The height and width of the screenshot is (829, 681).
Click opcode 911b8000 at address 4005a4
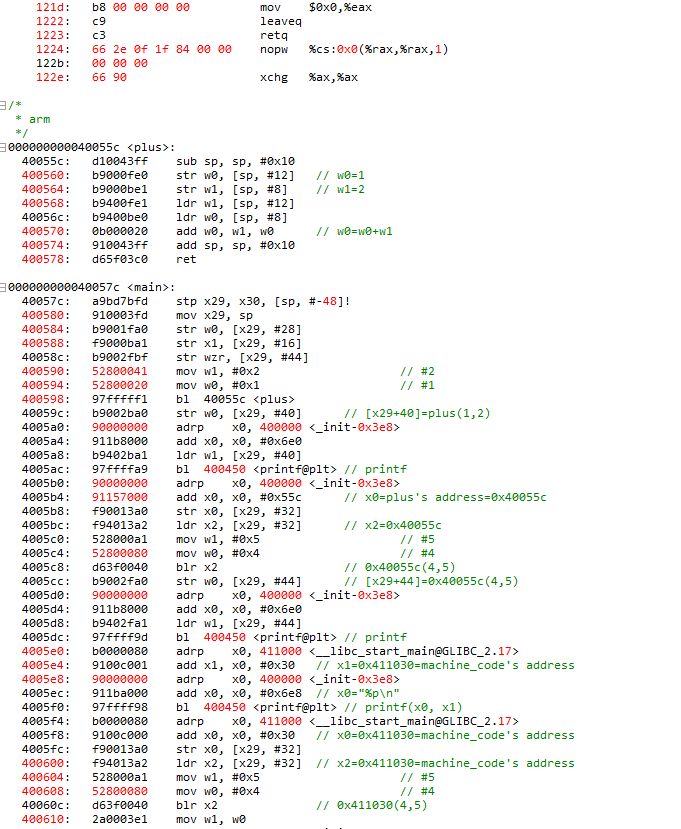(x=119, y=441)
